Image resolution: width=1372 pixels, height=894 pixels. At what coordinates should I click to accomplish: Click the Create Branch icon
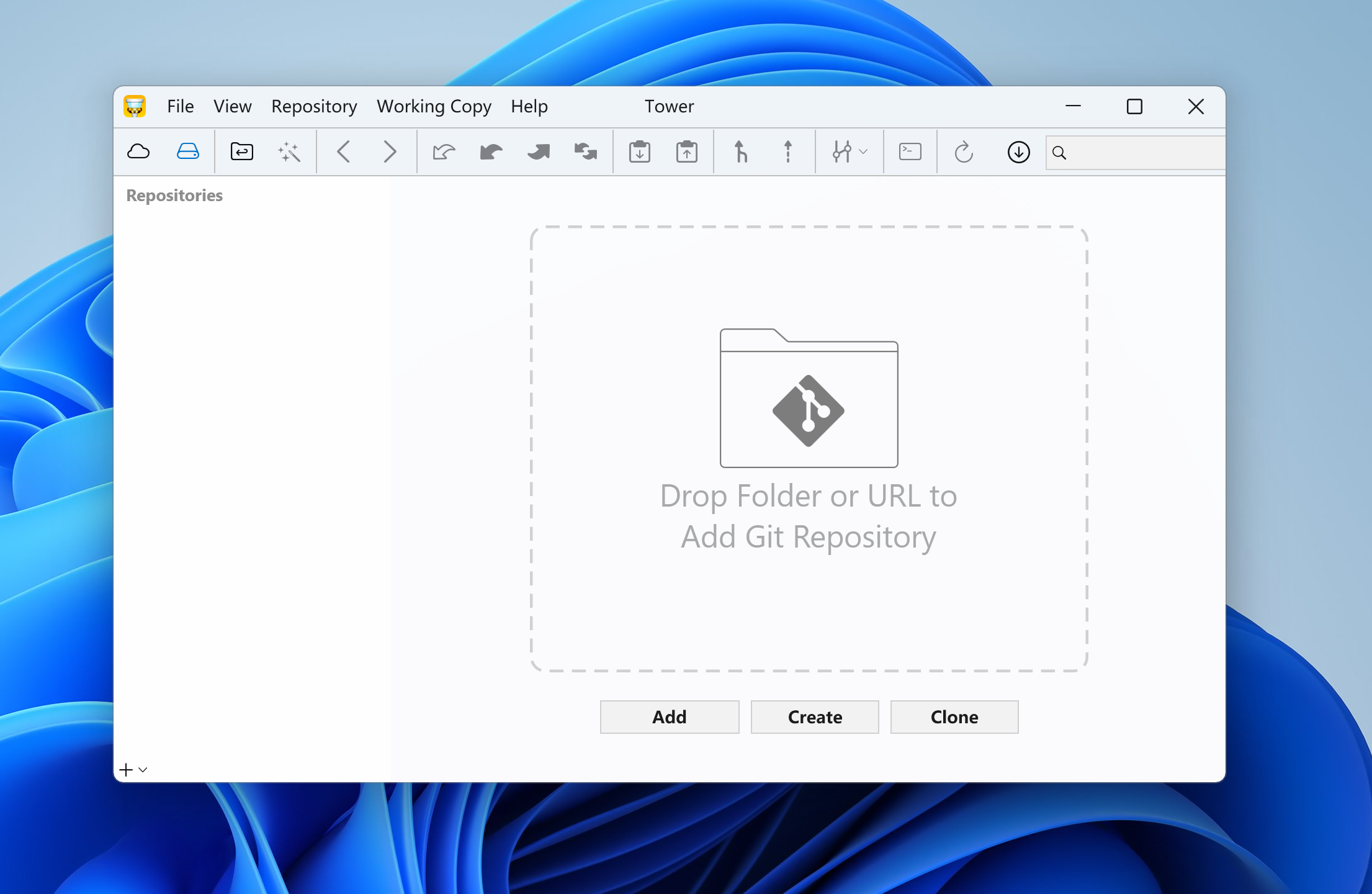740,151
